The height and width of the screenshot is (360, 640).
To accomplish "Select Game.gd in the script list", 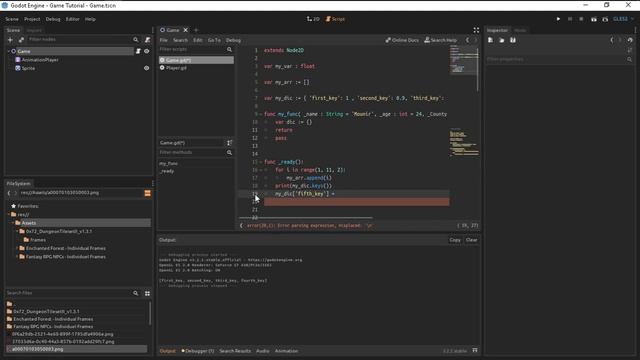I will [196, 60].
